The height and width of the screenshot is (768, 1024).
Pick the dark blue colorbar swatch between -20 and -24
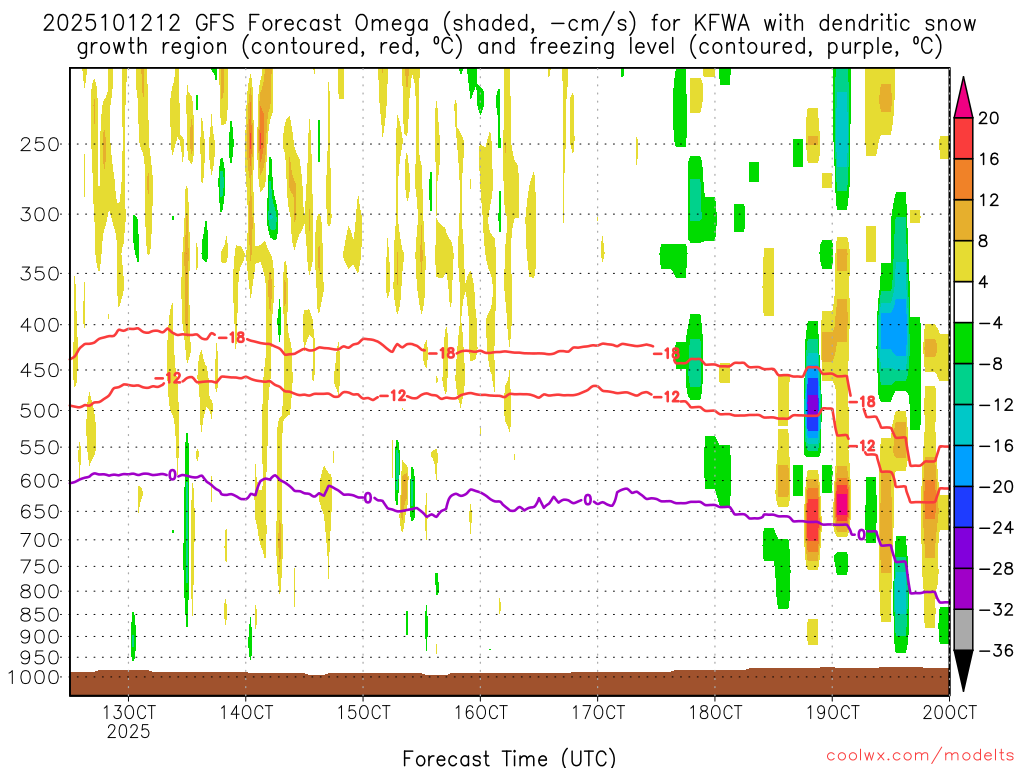[x=963, y=507]
